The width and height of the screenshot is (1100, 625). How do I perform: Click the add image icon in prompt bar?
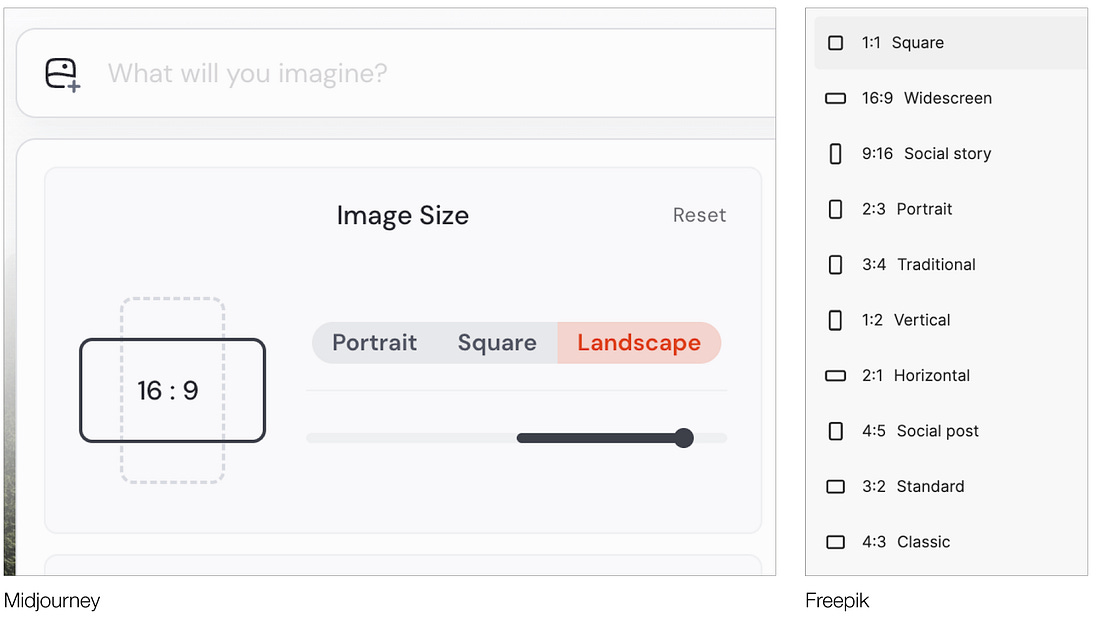tap(62, 75)
